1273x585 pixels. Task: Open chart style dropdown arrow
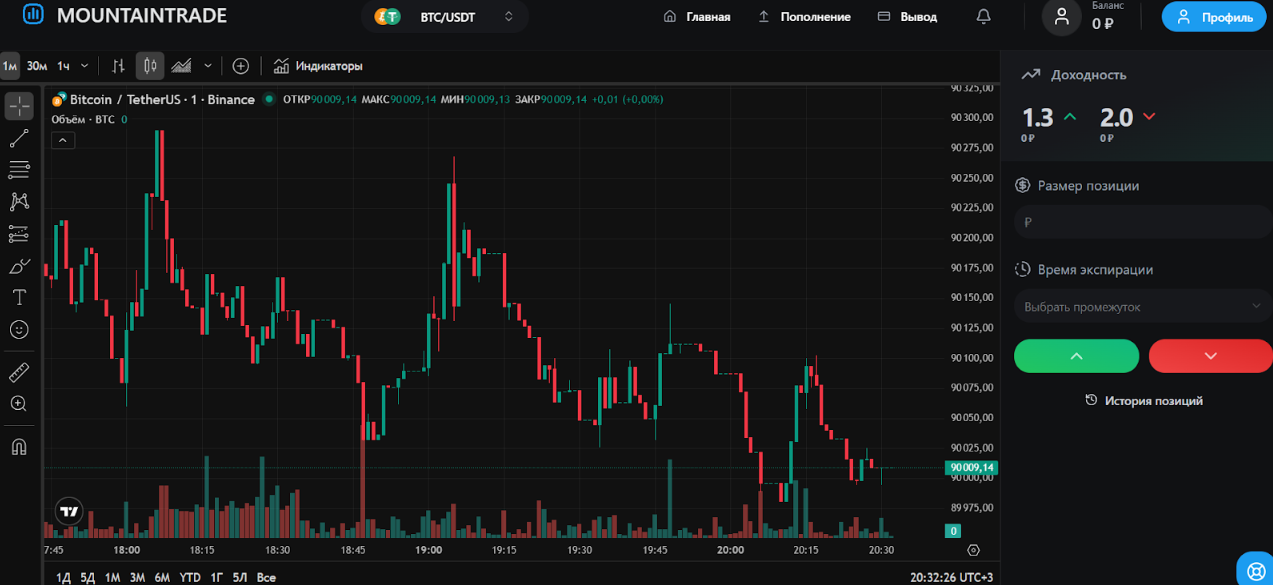pos(208,66)
